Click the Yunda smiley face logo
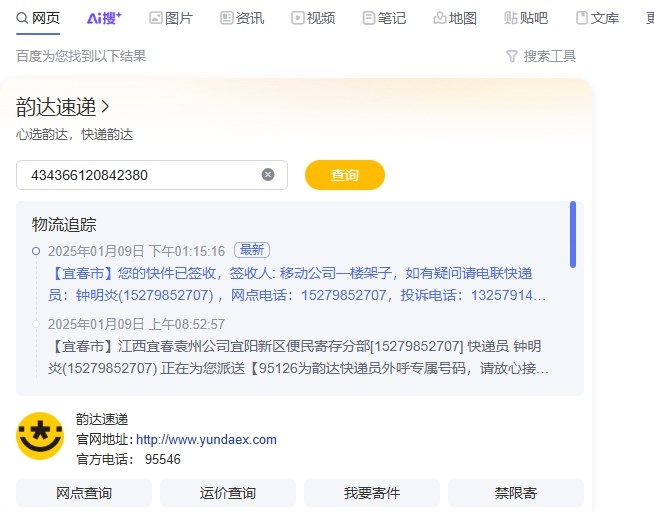Screen dimensions: 654x511 tap(40, 436)
